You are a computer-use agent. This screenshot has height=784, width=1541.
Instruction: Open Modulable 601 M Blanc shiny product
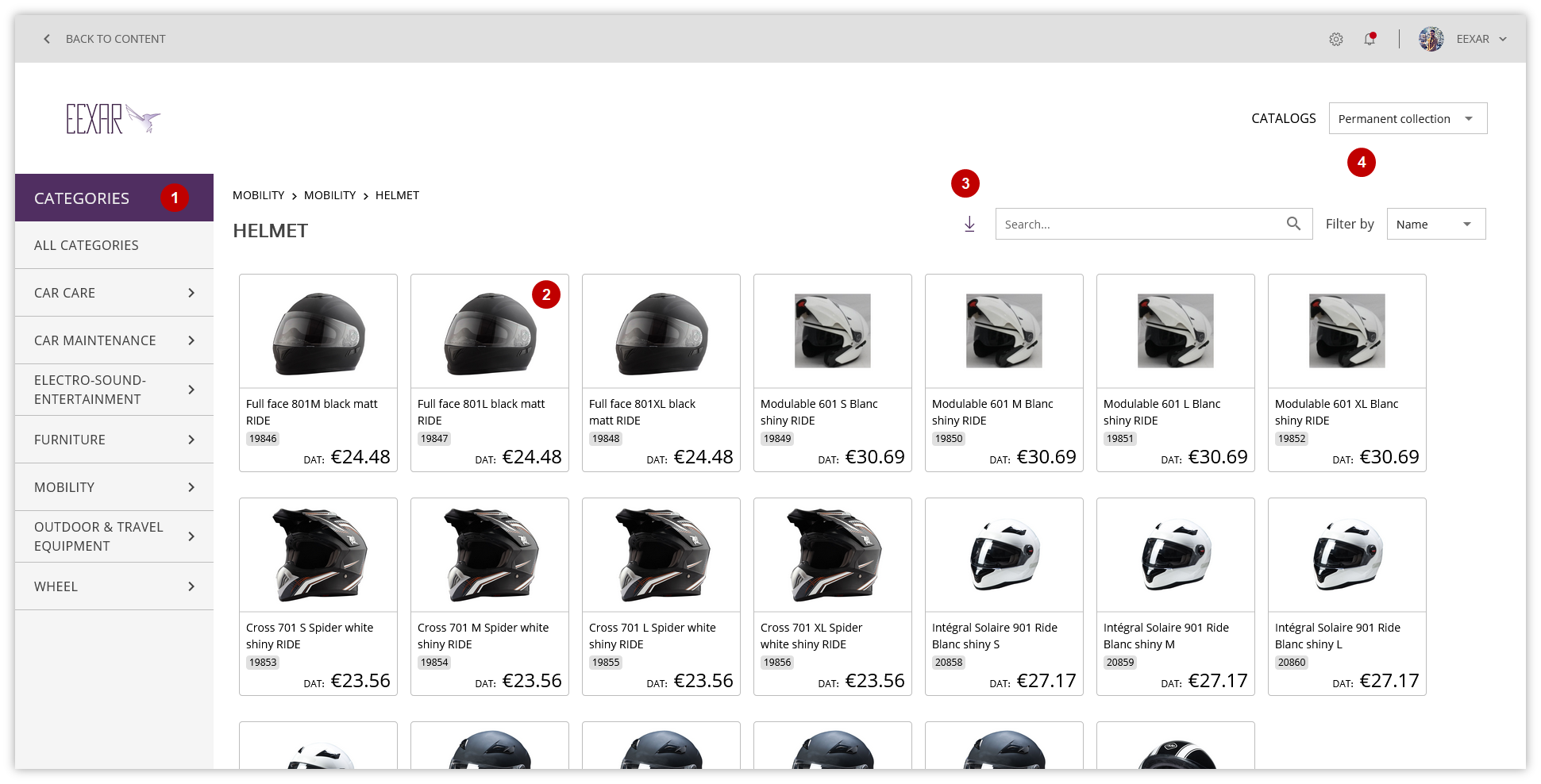[1004, 373]
